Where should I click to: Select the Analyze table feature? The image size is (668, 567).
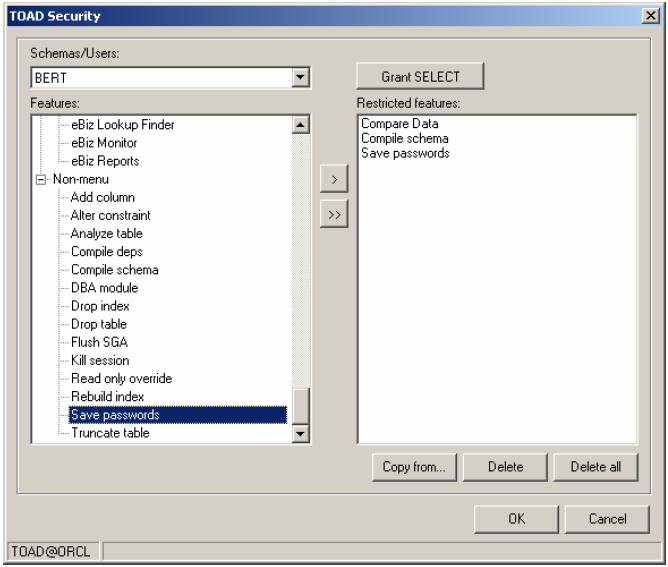coord(107,234)
